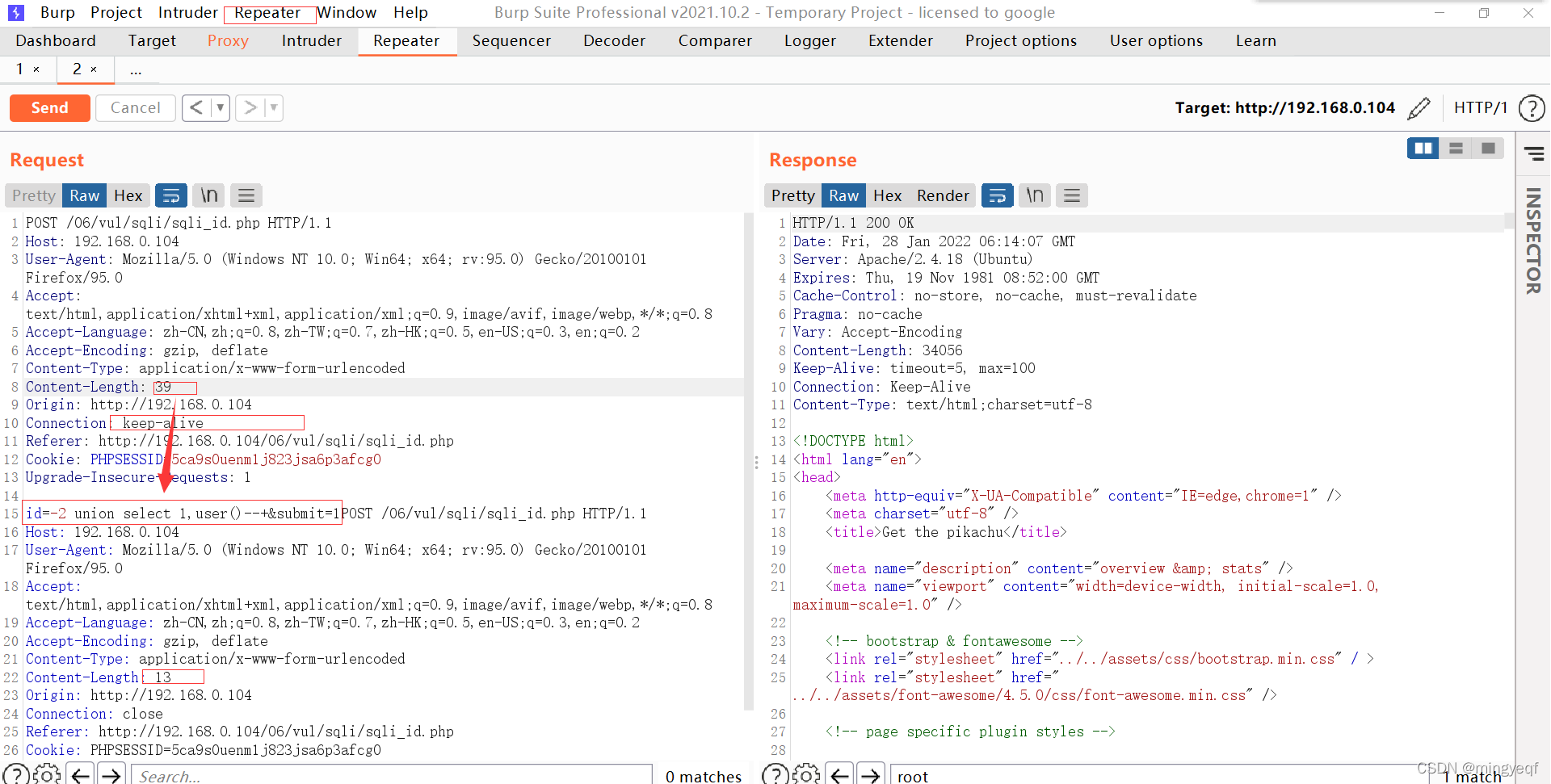Screen dimensions: 1551x784
Task: Open Response search help icon
Action: pos(775,775)
